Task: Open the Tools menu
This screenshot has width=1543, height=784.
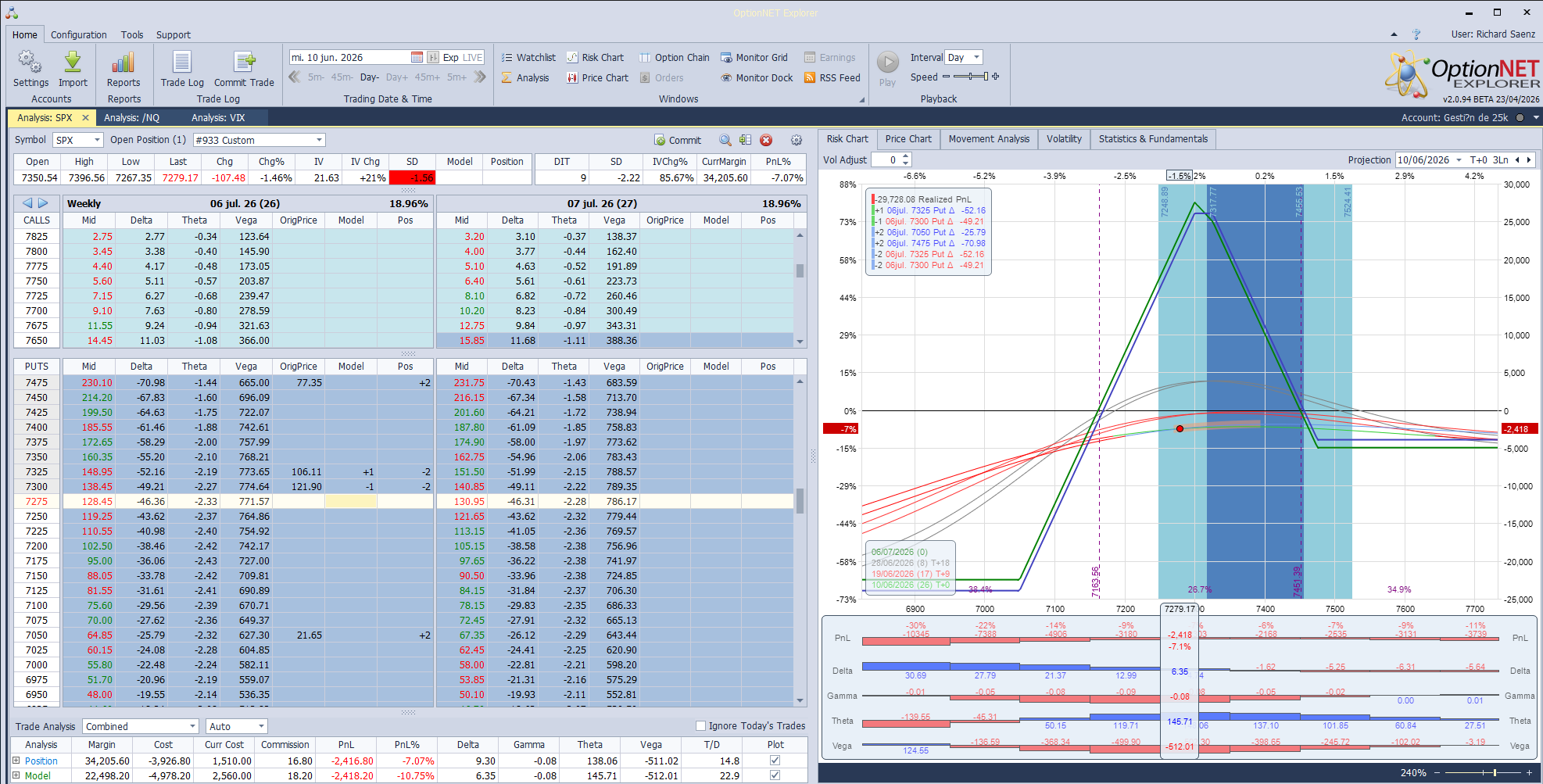Action: coord(132,34)
